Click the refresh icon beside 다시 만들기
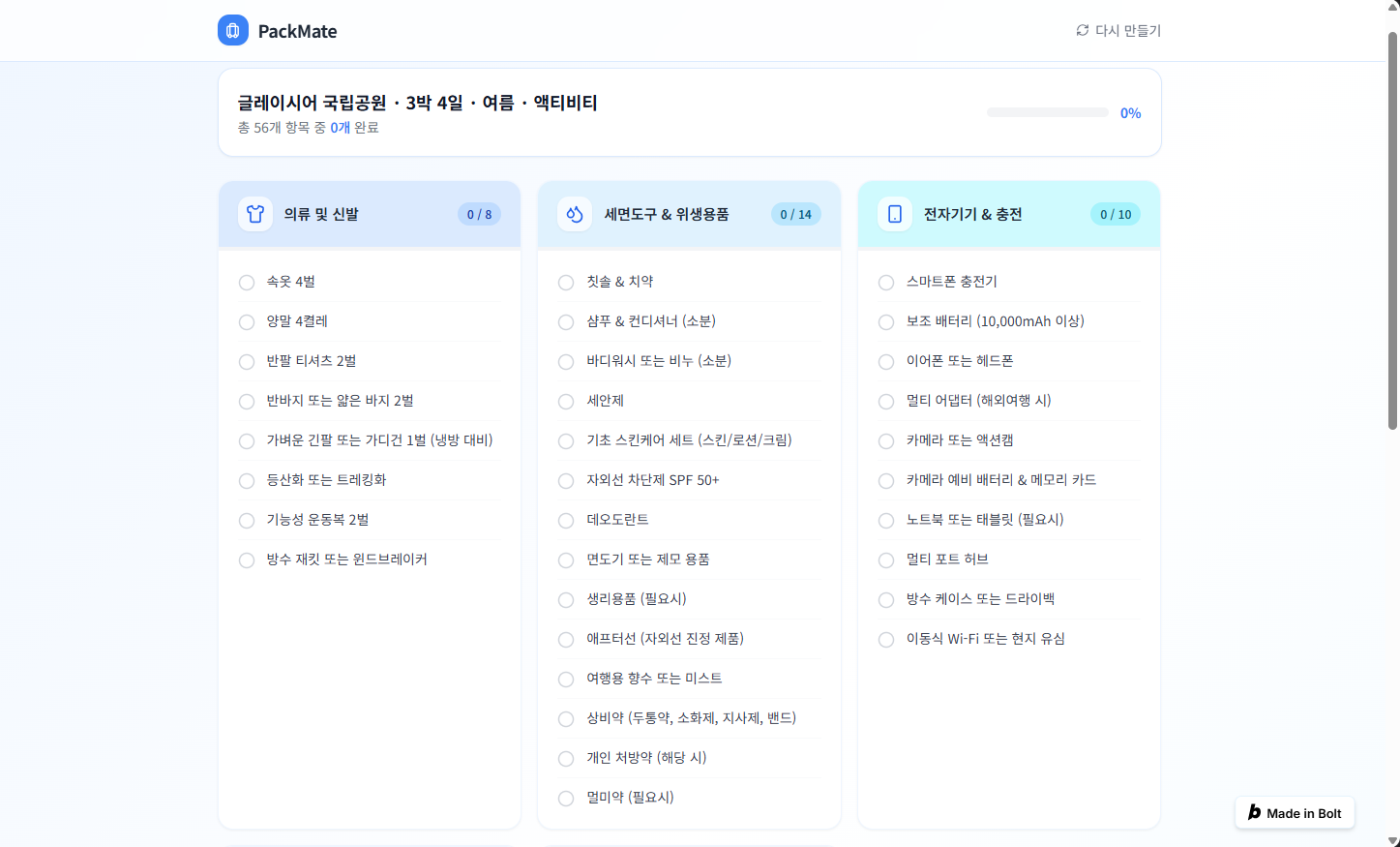1400x847 pixels. pos(1082,30)
